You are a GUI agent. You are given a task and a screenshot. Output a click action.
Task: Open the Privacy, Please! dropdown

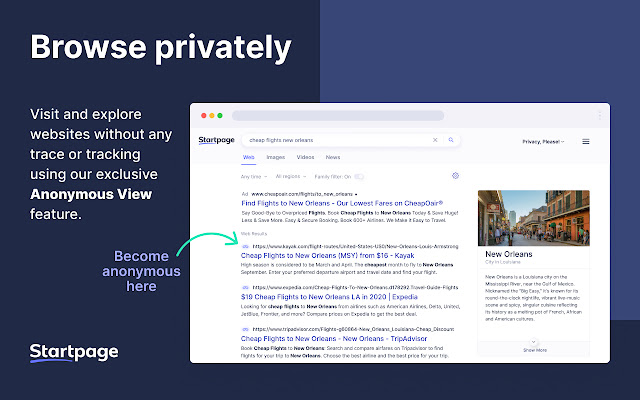543,142
